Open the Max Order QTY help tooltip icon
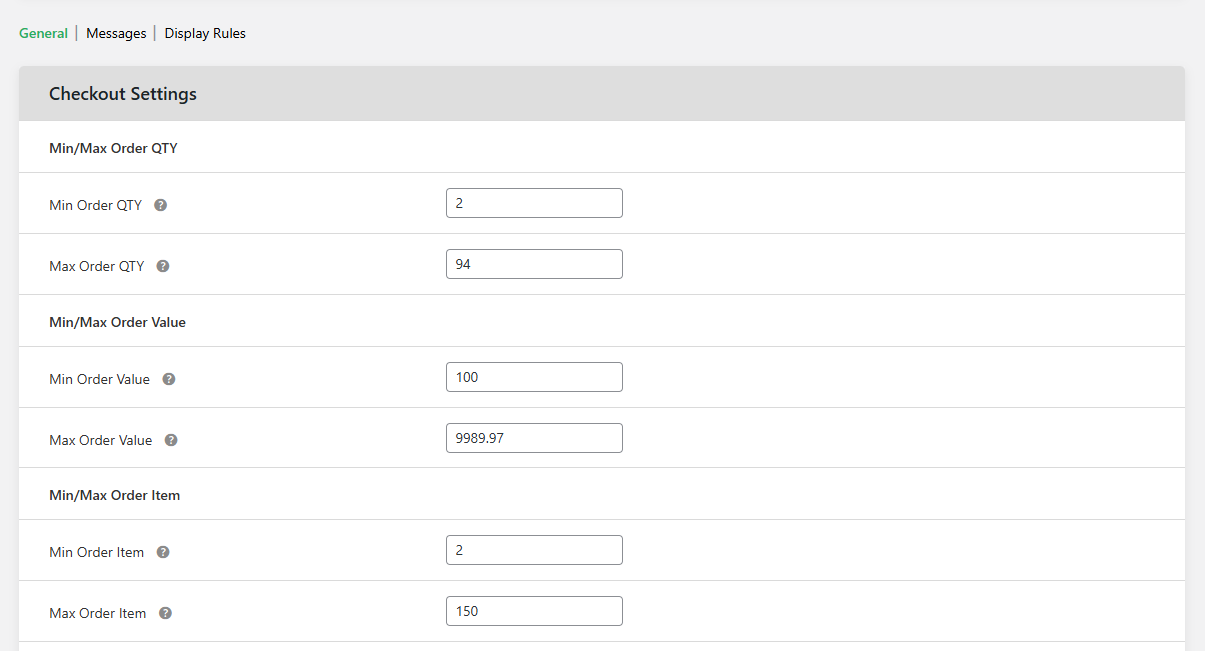Image resolution: width=1205 pixels, height=651 pixels. tap(162, 265)
